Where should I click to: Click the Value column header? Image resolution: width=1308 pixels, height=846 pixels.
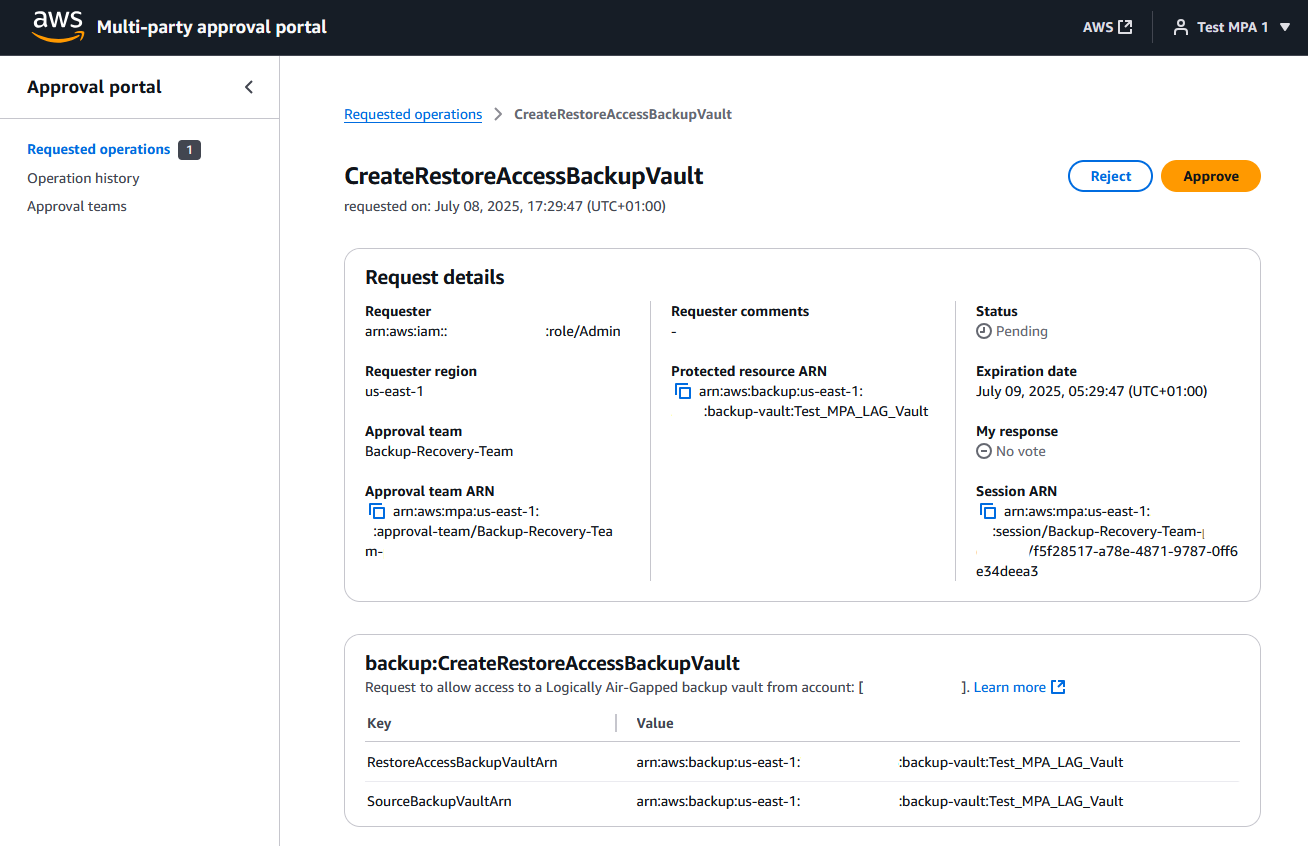(x=655, y=723)
